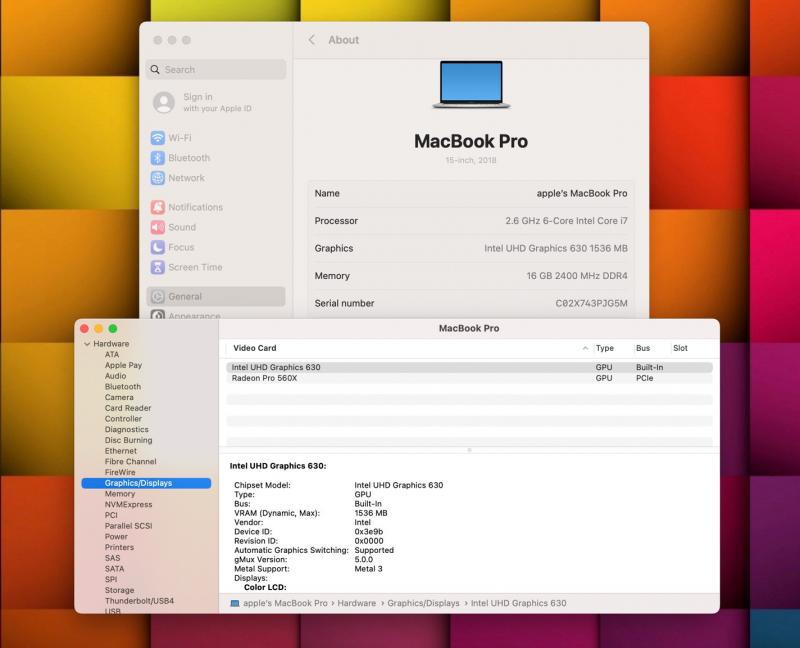Click the name value apple's MacBook Pro
Screen dimensions: 800x648
[x=582, y=193]
